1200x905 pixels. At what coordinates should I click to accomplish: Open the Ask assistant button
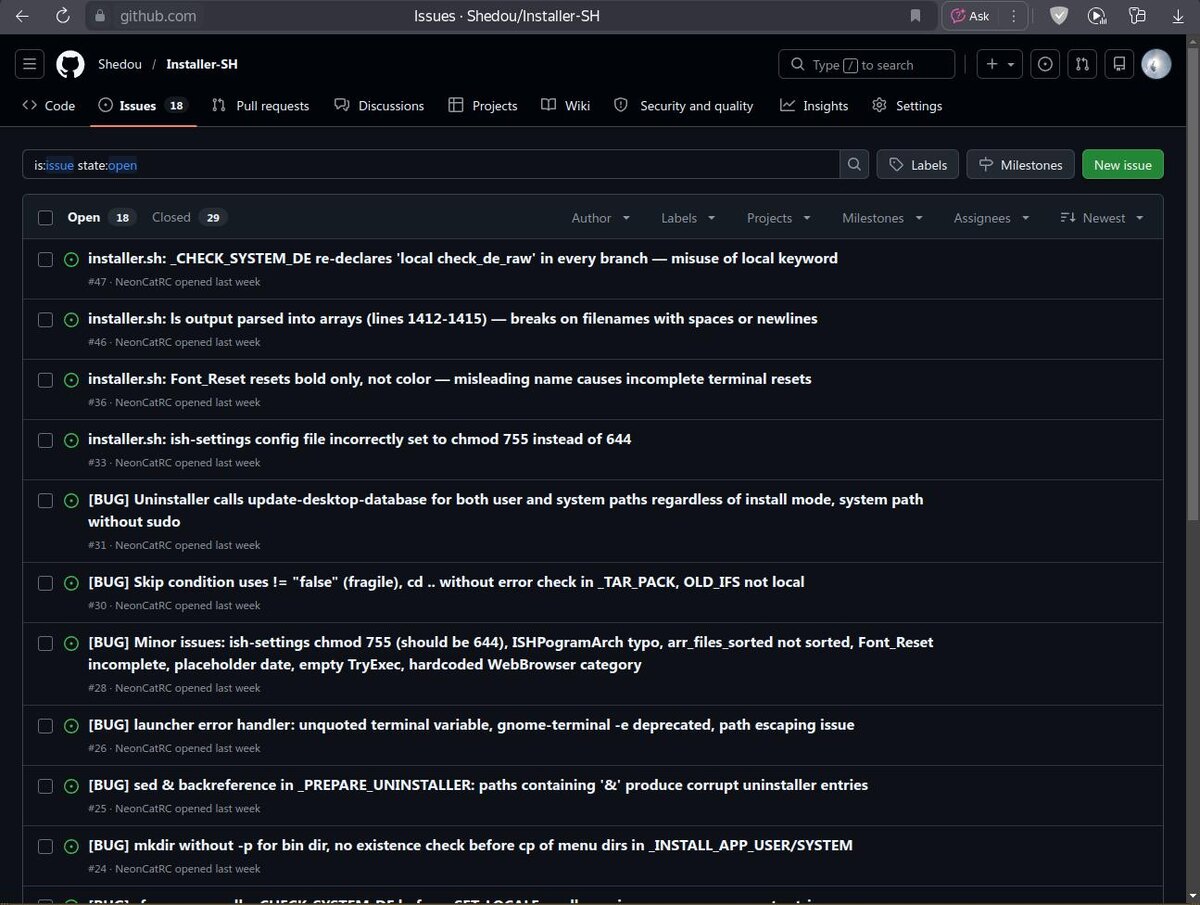(970, 16)
